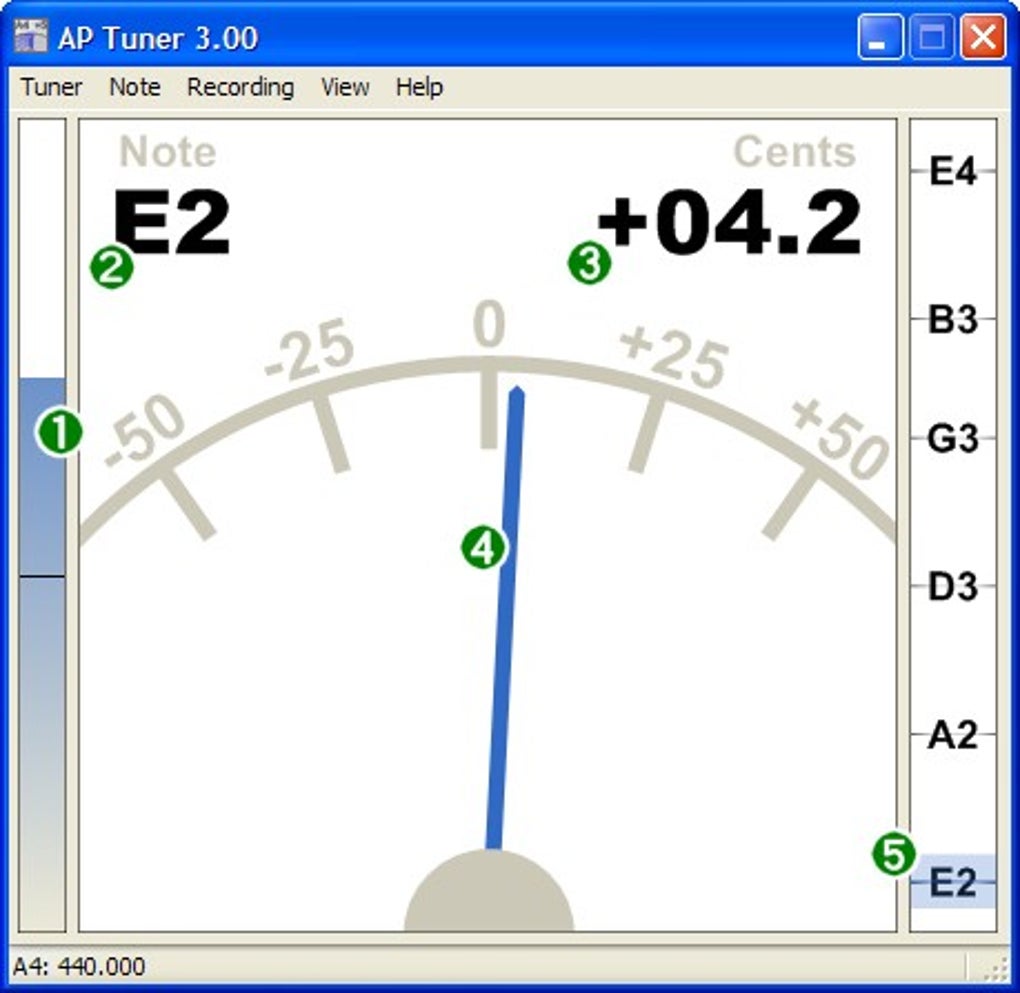Open the Note menu
Image resolution: width=1020 pixels, height=993 pixels.
[135, 87]
